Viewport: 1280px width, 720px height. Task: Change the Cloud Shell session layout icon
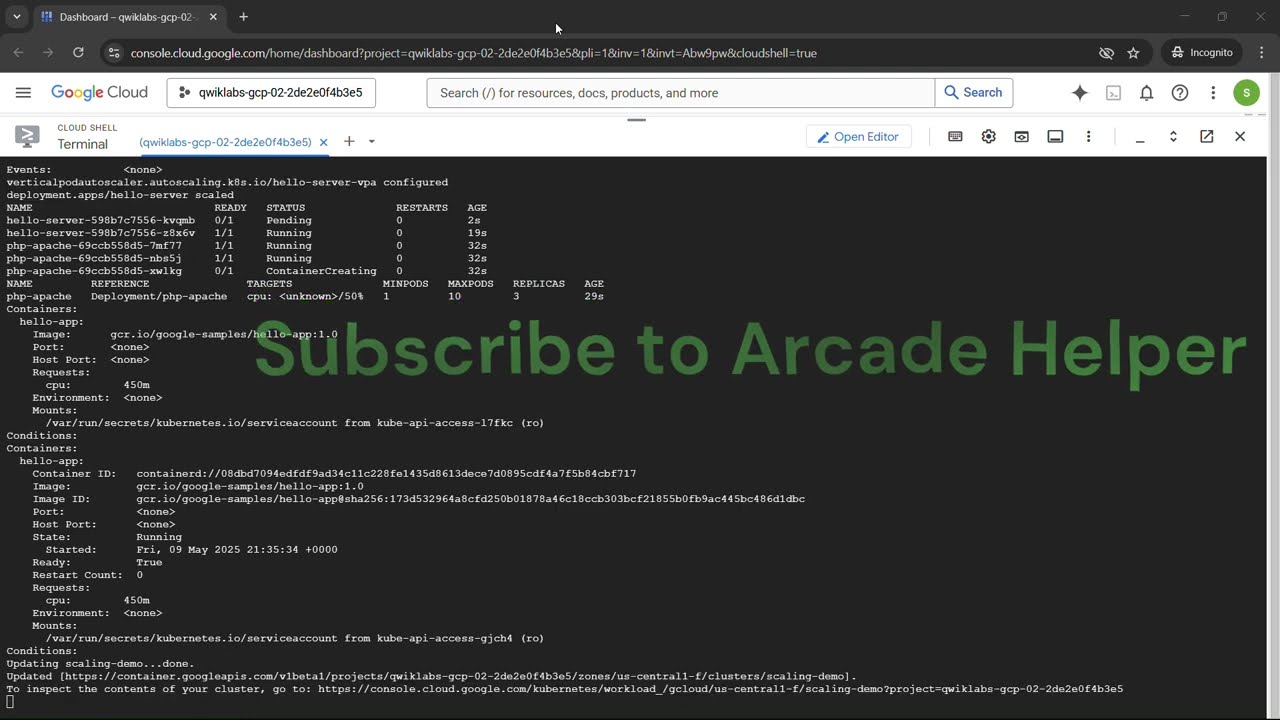(1055, 137)
